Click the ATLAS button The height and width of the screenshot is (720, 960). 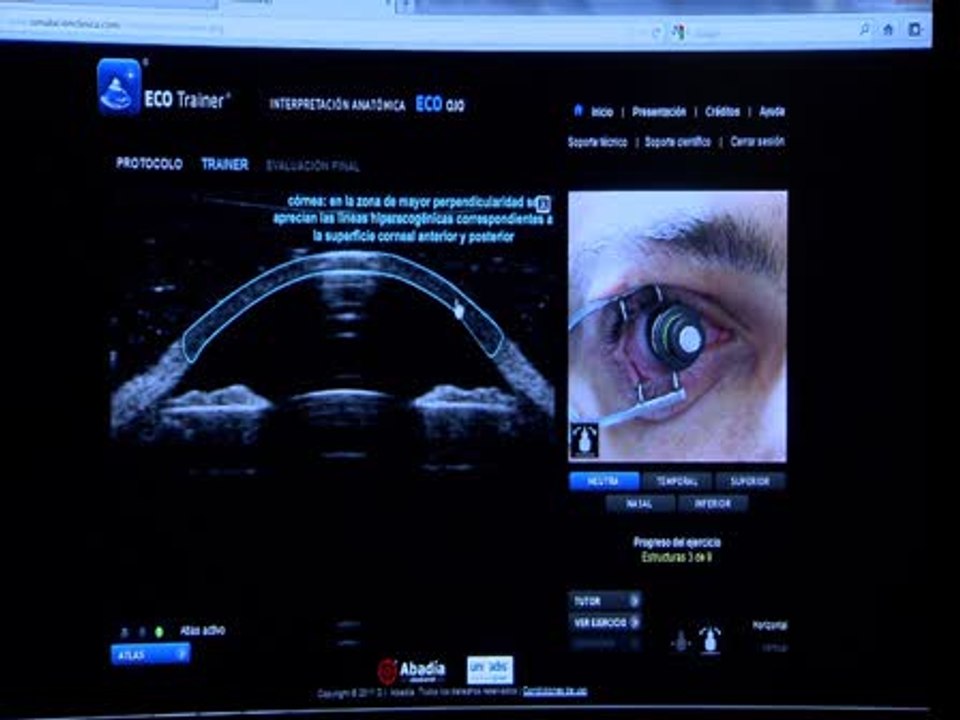[151, 654]
